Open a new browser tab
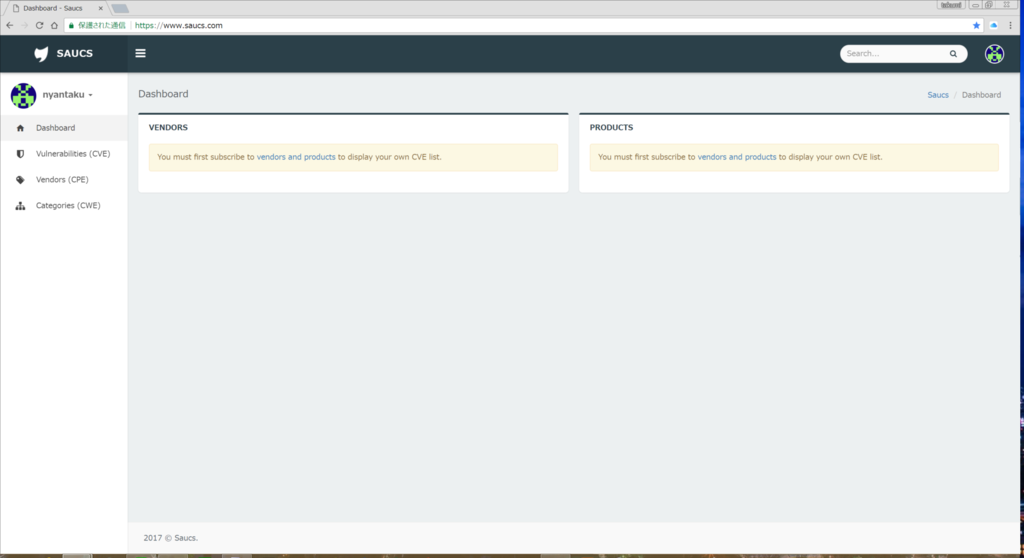Viewport: 1024px width, 558px height. click(120, 8)
